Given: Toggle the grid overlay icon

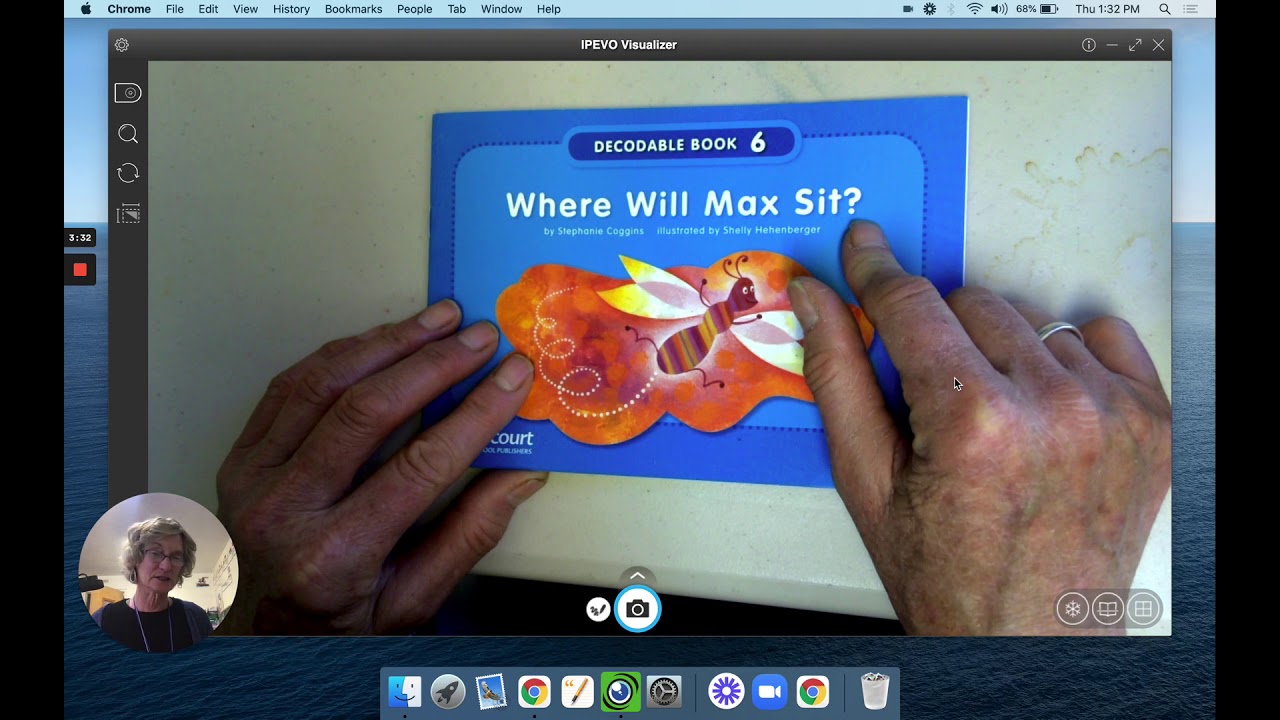Looking at the screenshot, I should click(1143, 608).
